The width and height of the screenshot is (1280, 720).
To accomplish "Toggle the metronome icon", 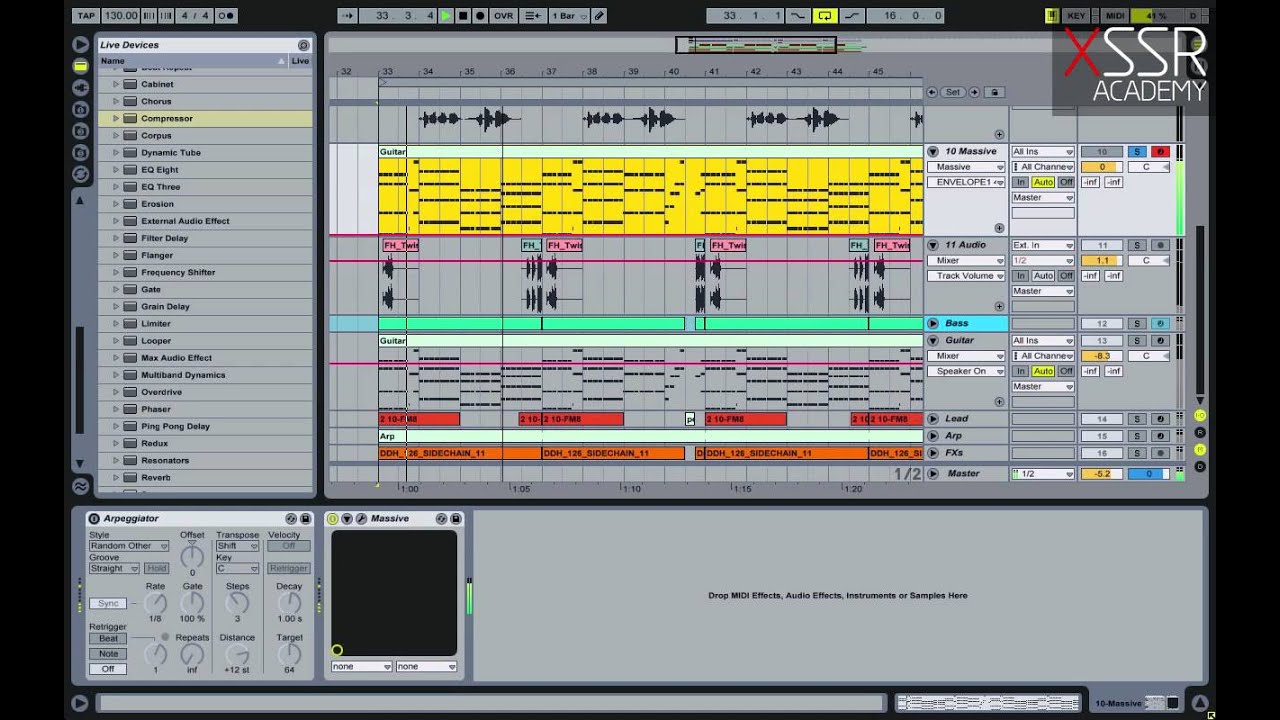I will (x=226, y=16).
